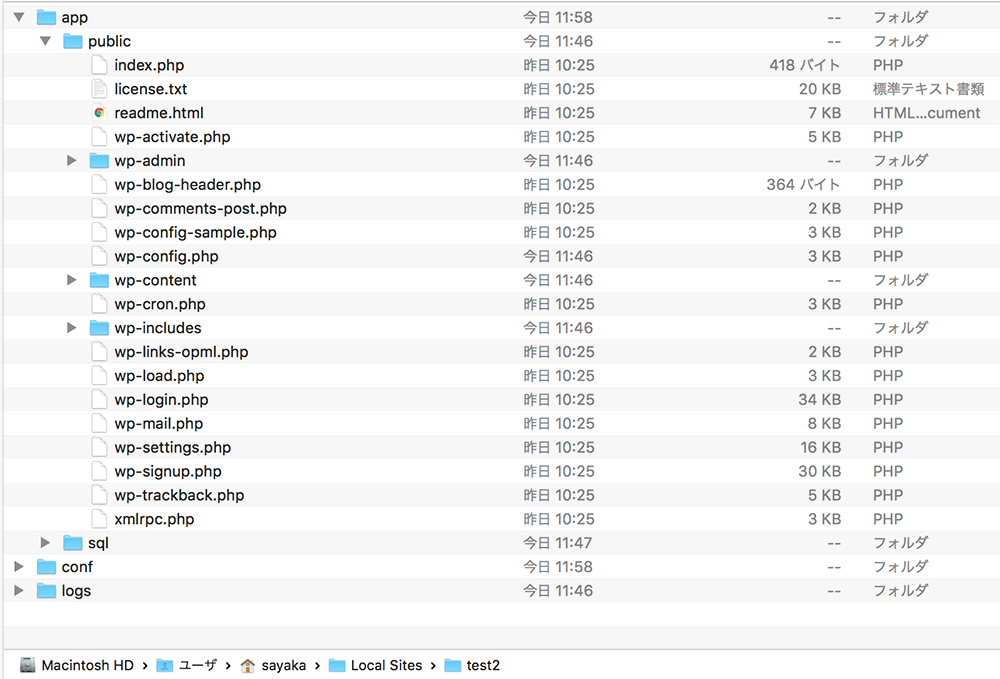Select the wp-admin folder name

pyautogui.click(x=150, y=161)
